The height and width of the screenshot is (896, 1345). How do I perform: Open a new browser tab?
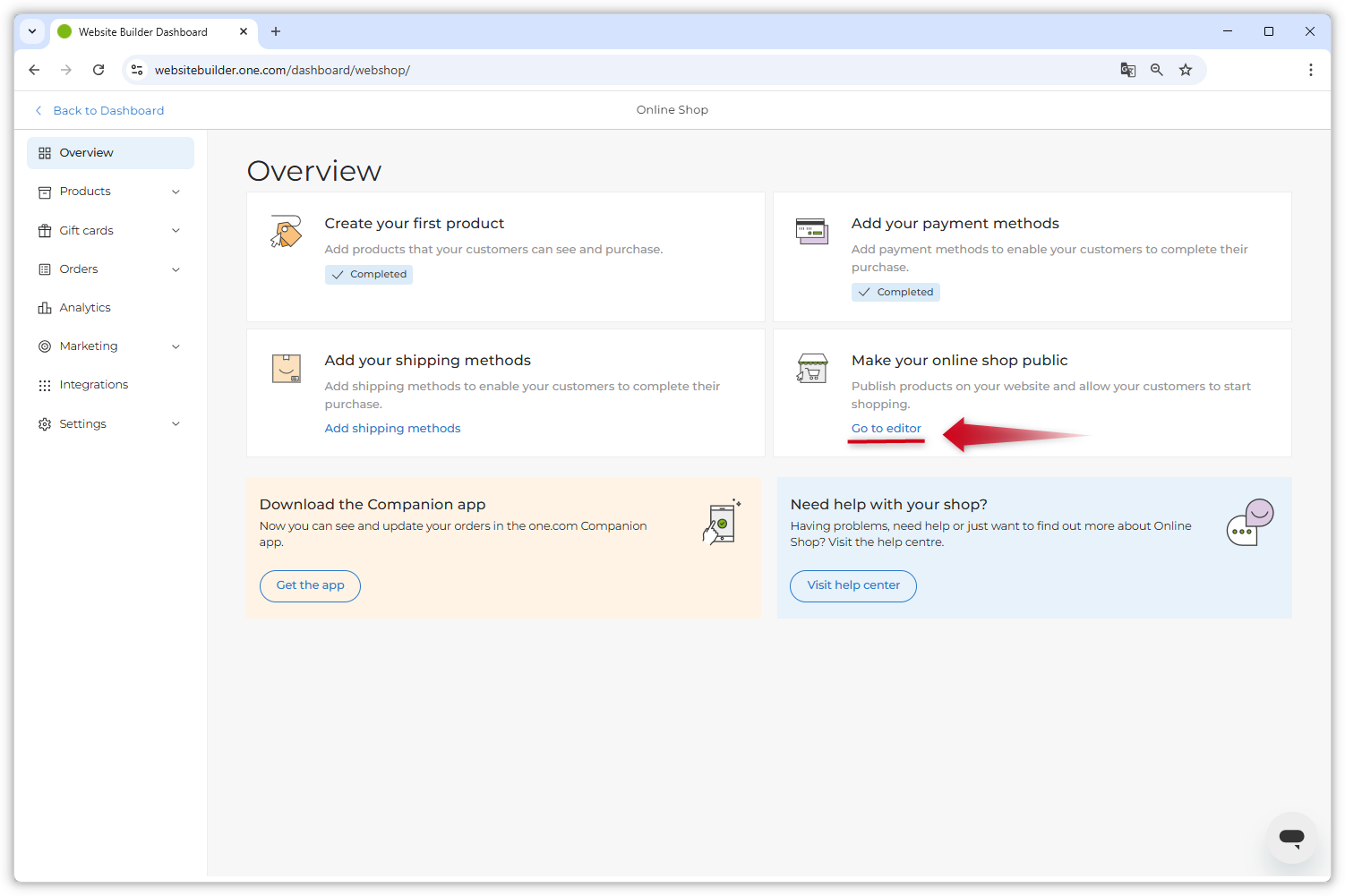[275, 31]
